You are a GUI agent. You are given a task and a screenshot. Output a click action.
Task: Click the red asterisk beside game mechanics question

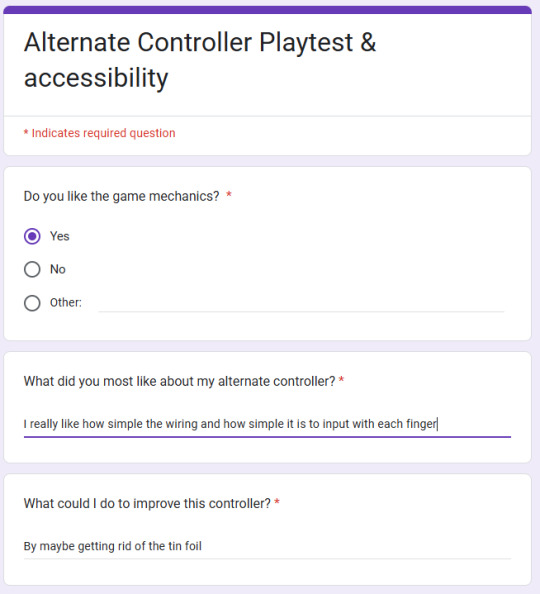pyautogui.click(x=229, y=195)
